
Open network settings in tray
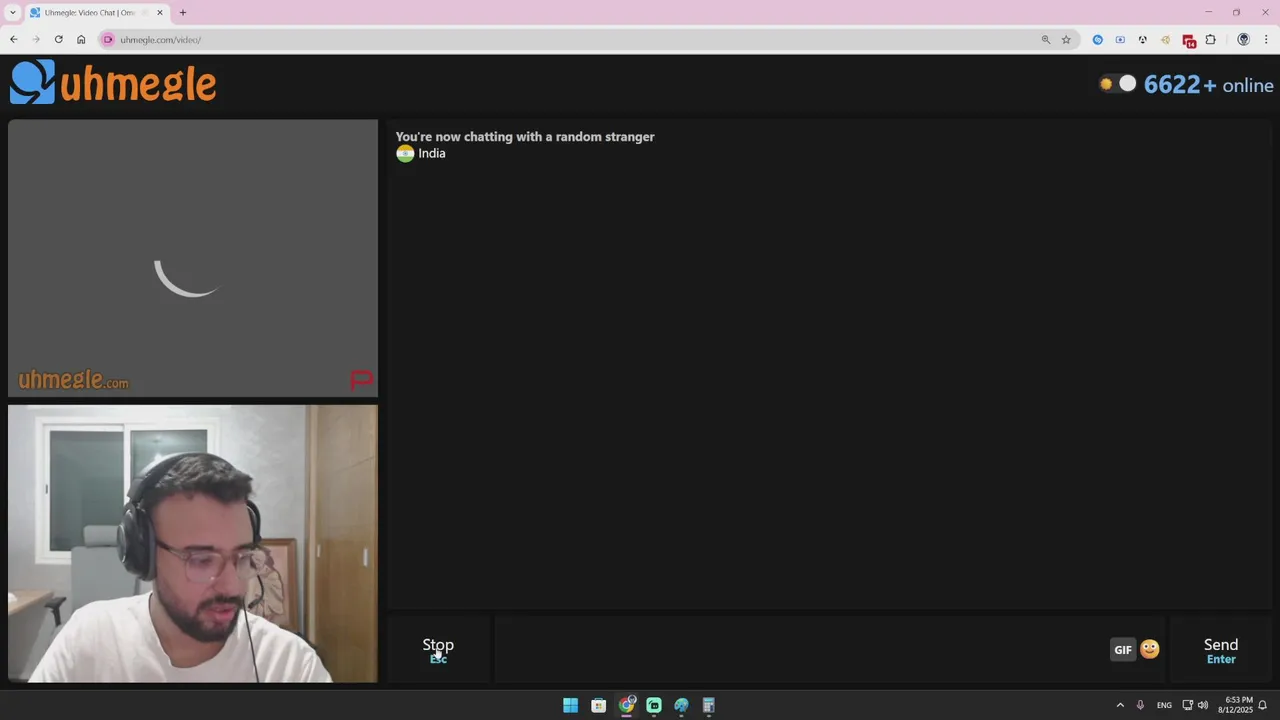coord(1187,705)
